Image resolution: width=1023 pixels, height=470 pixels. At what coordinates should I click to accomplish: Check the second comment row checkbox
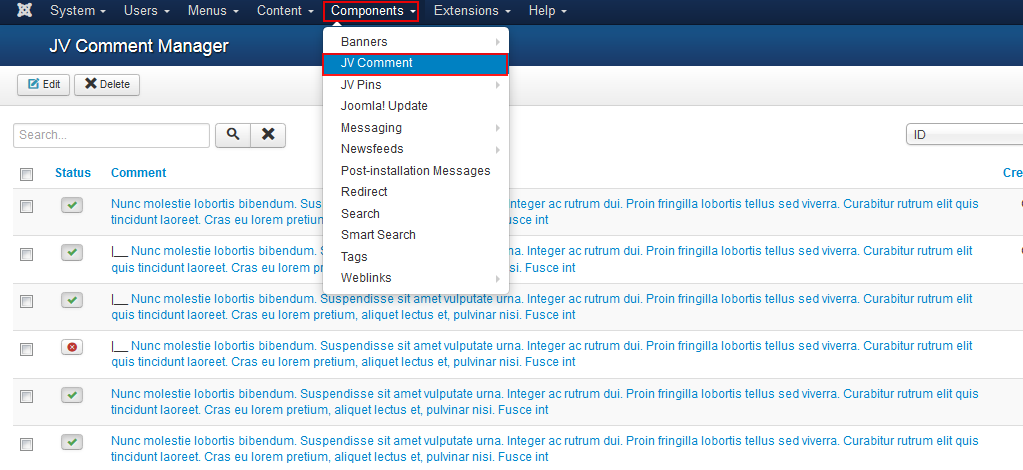click(x=26, y=255)
